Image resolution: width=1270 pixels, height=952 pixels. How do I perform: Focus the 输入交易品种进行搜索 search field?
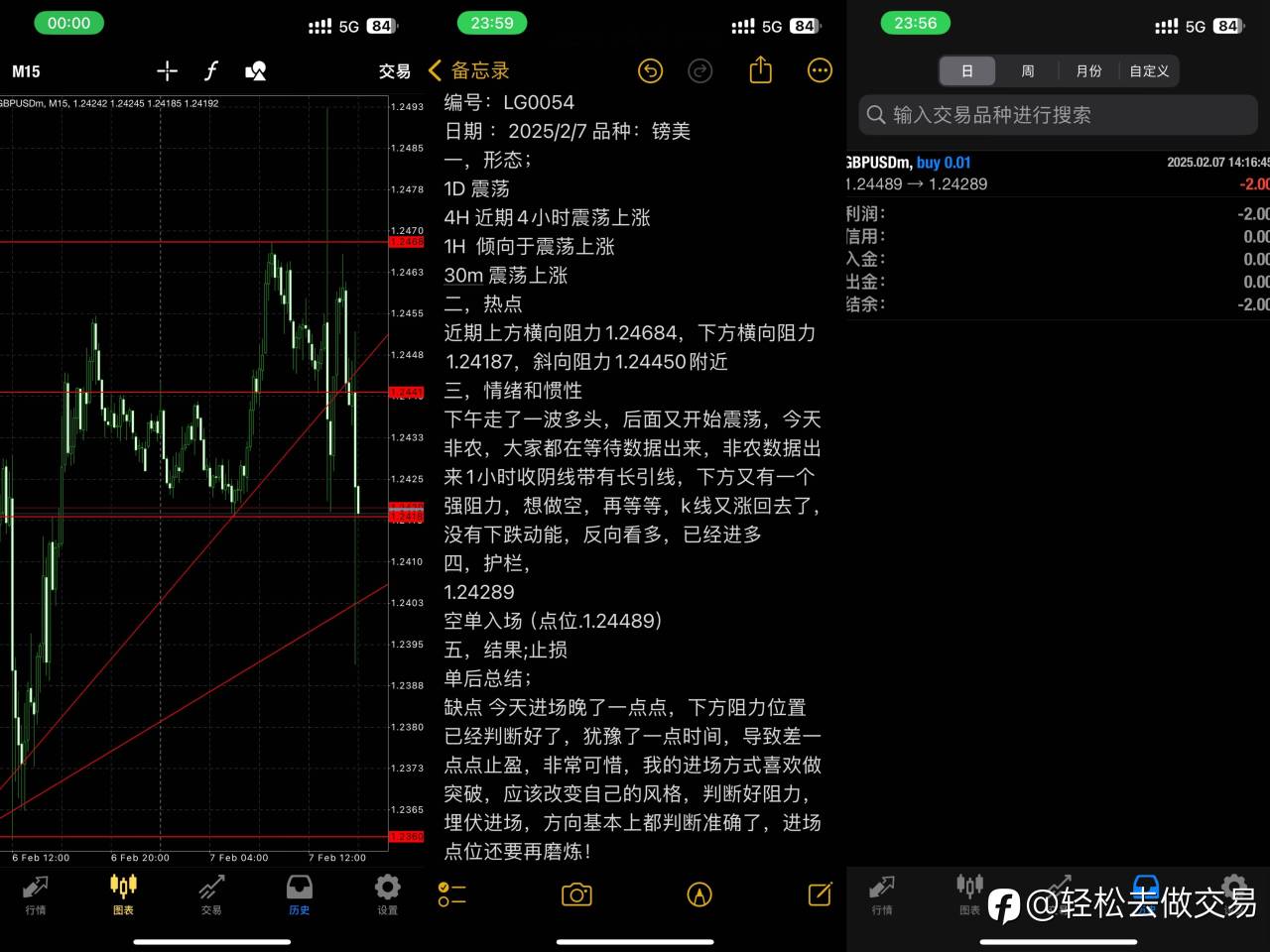point(1058,115)
